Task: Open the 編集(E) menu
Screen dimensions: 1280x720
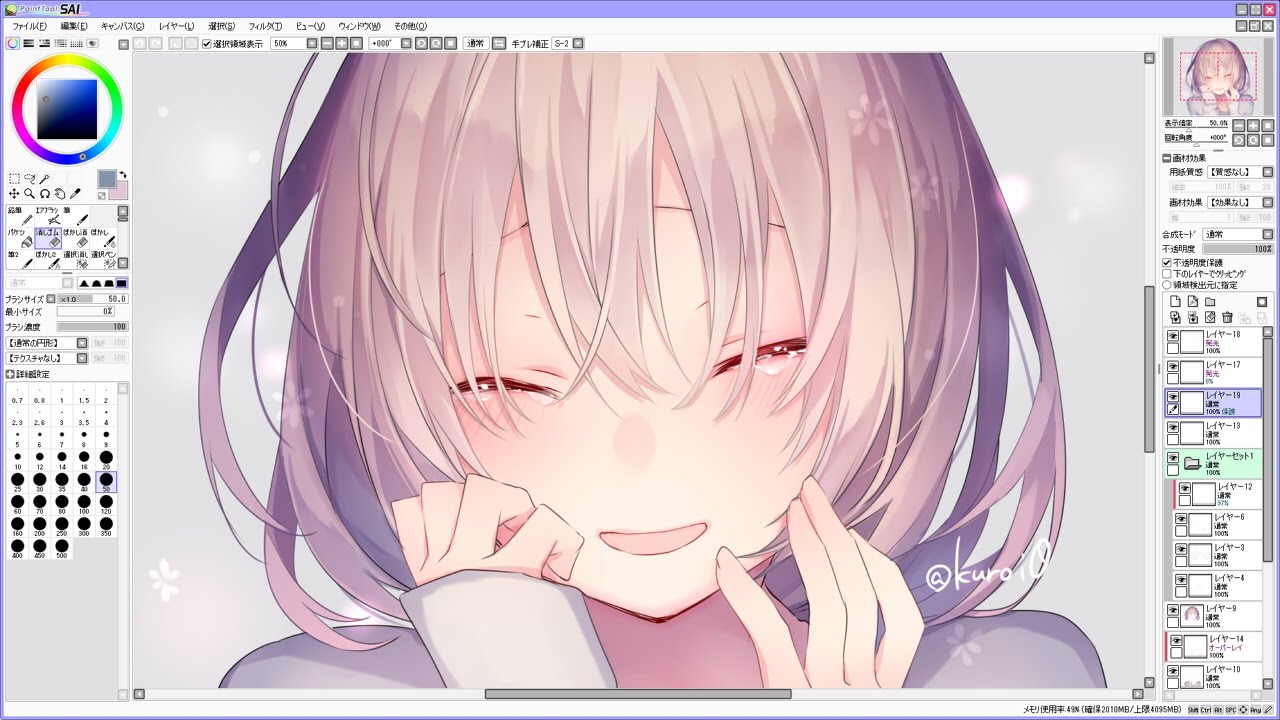Action: tap(73, 26)
